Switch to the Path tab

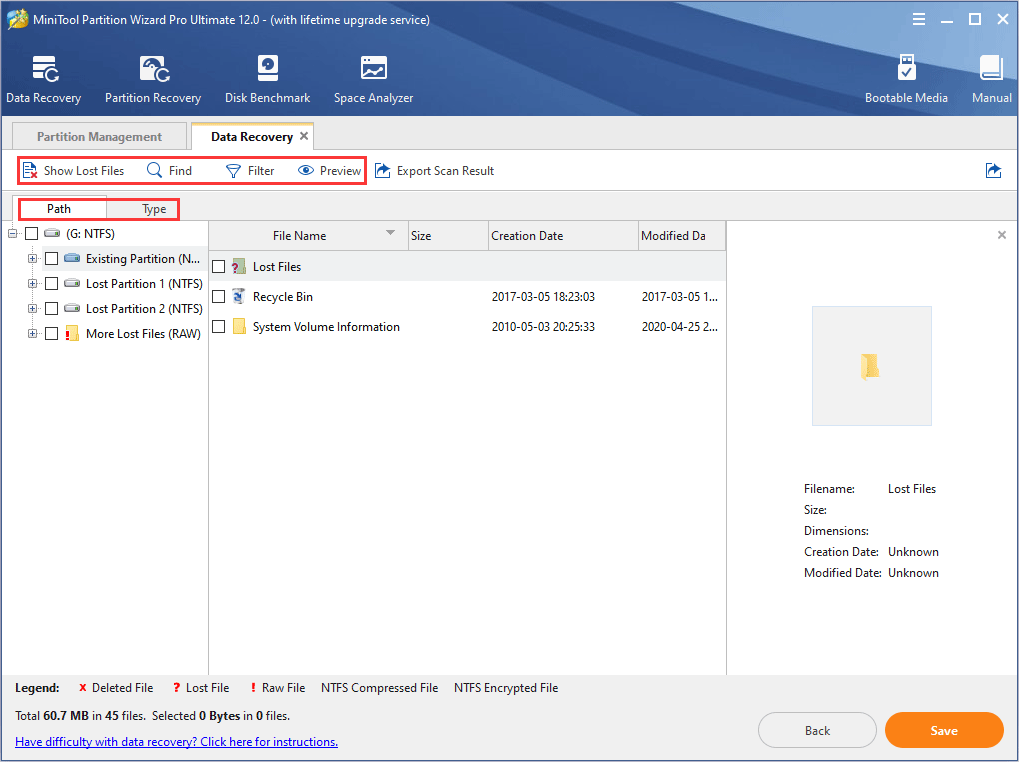point(59,209)
